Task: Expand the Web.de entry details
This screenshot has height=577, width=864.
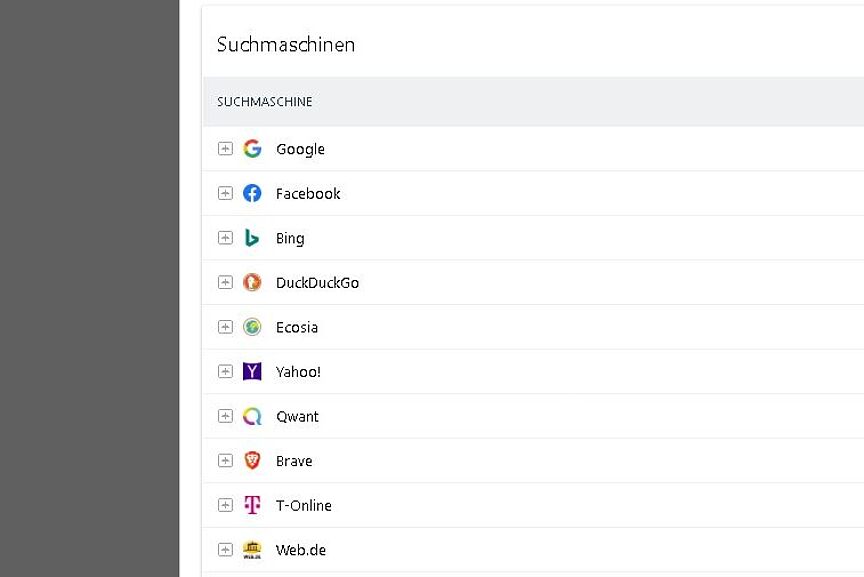Action: pos(226,549)
